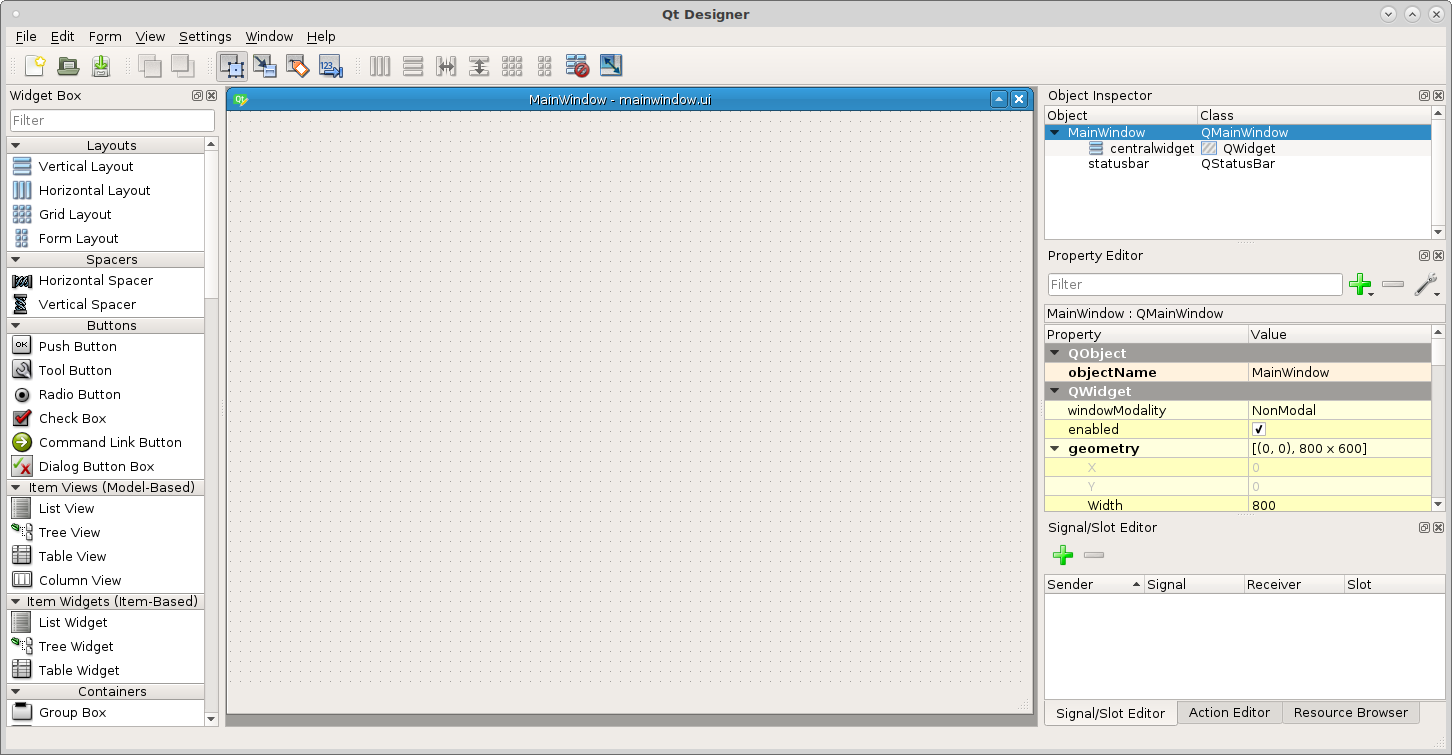1452x755 pixels.
Task: Click the wrench icon in Property Editor
Action: (x=1426, y=285)
